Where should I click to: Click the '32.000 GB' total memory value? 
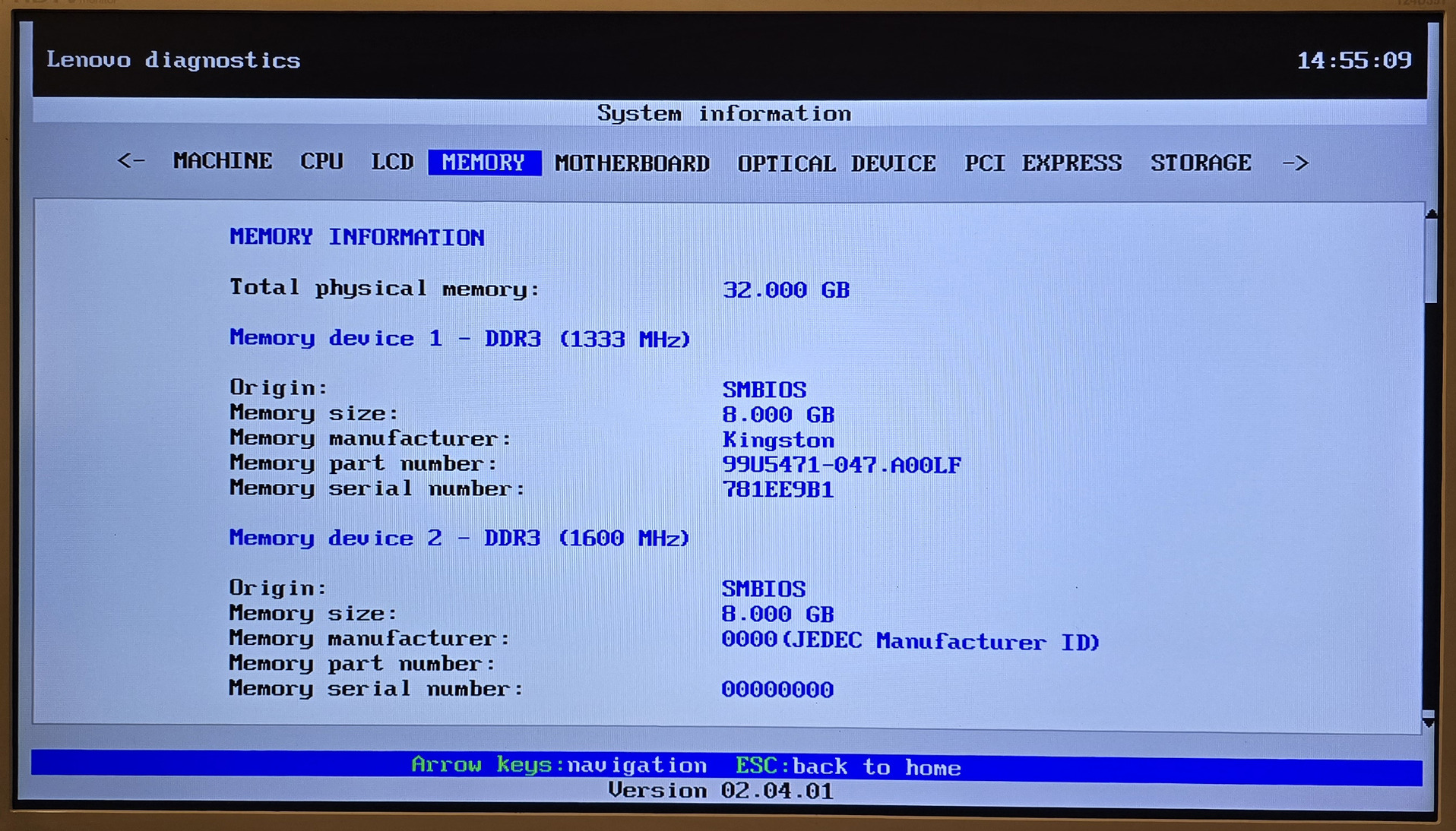786,290
